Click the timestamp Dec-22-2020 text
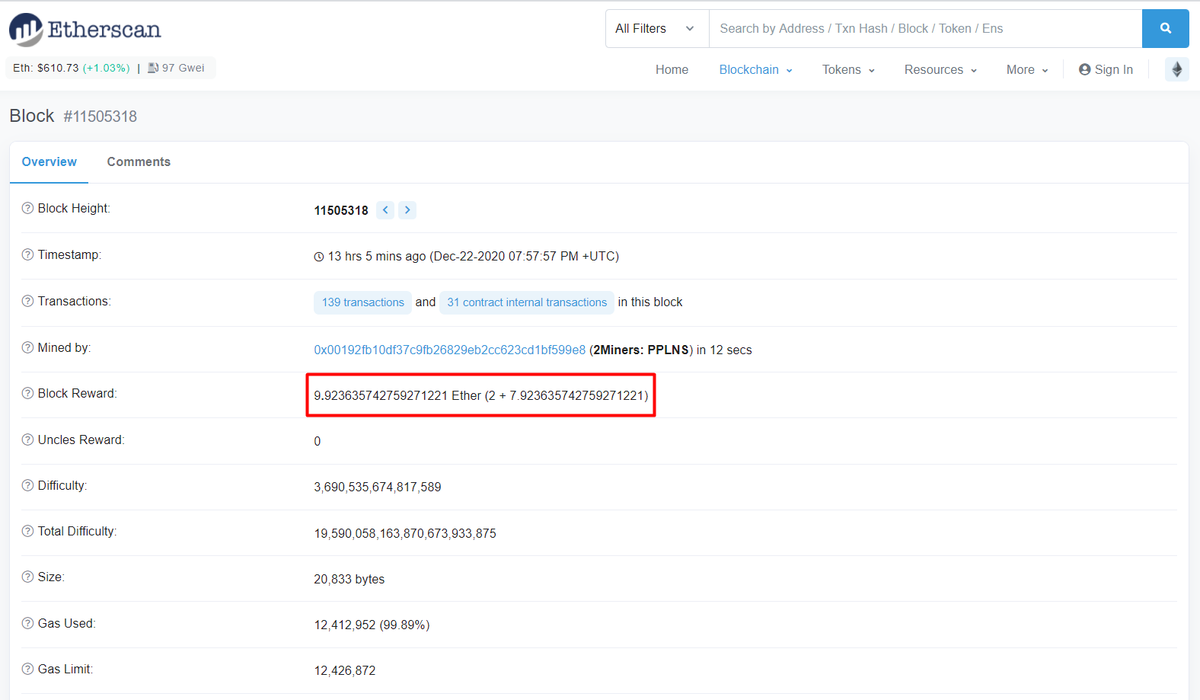Image resolution: width=1200 pixels, height=700 pixels. click(x=524, y=257)
